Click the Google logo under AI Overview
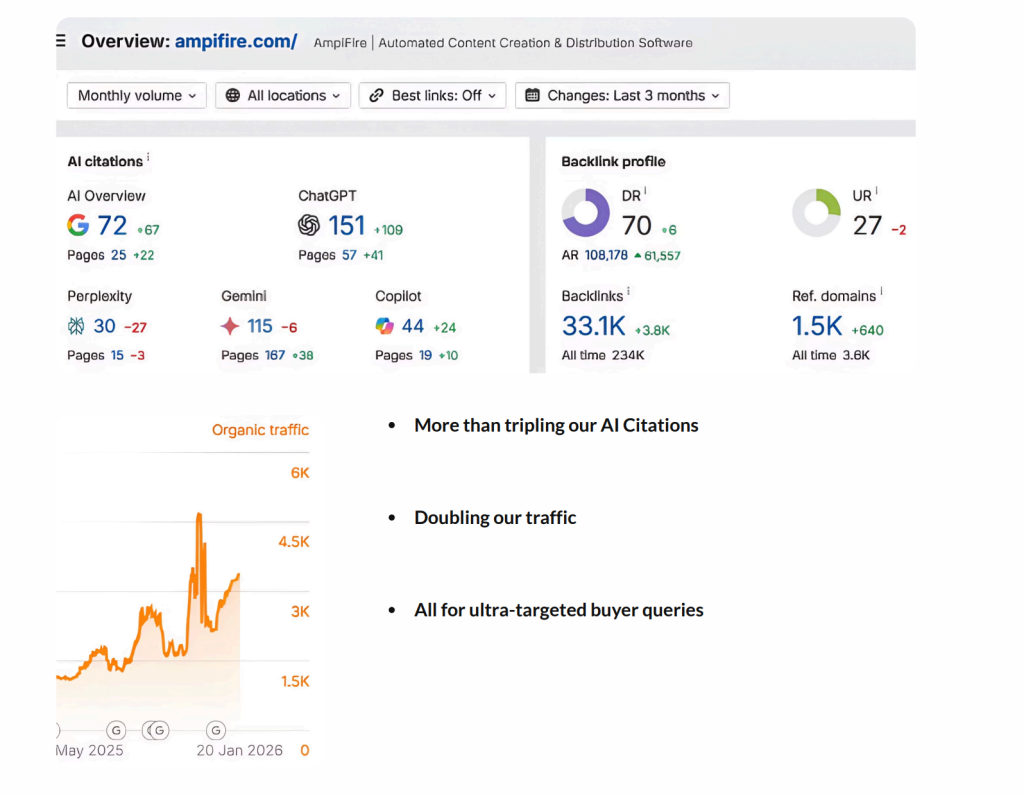The width and height of the screenshot is (1024, 794). pos(78,225)
